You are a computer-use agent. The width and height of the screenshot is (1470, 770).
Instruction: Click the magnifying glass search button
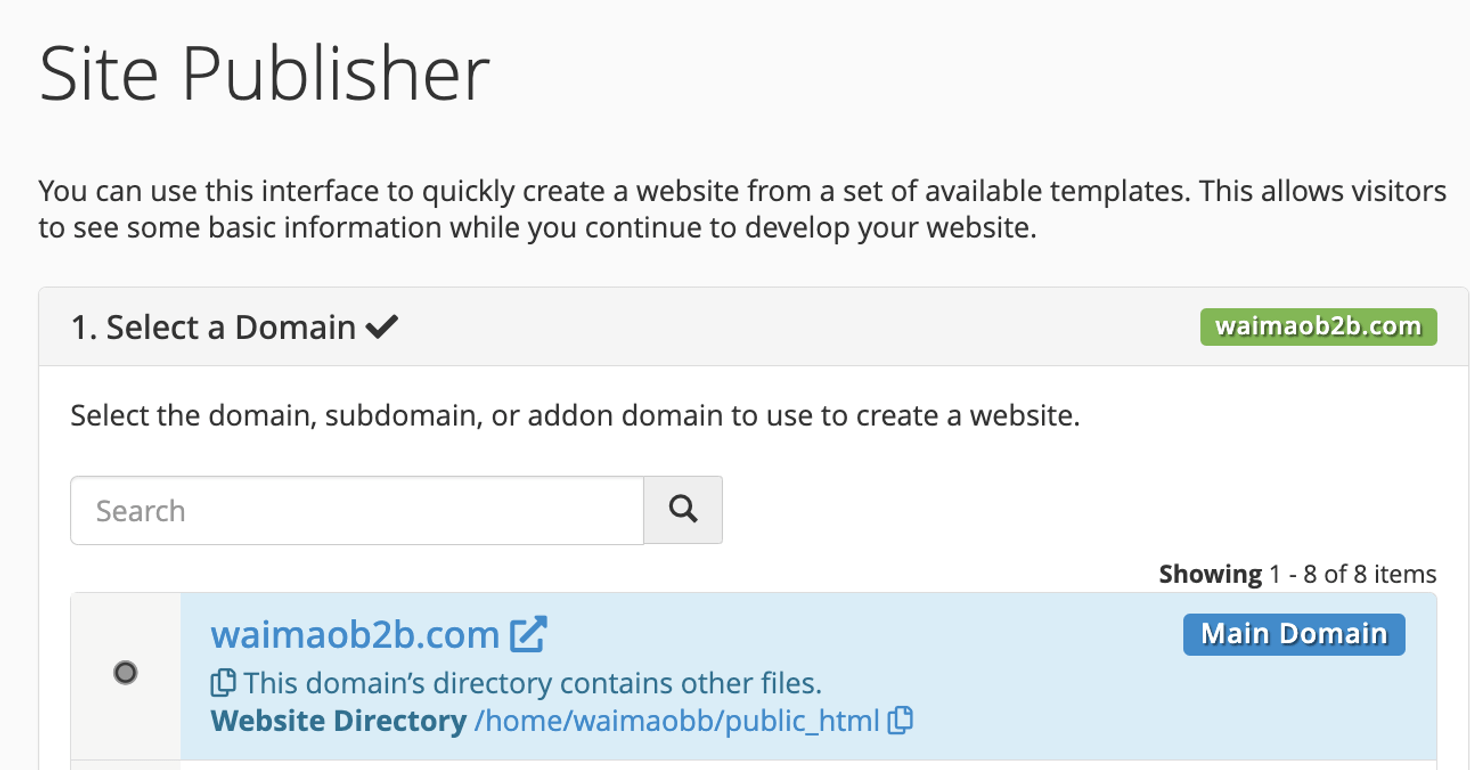point(683,510)
